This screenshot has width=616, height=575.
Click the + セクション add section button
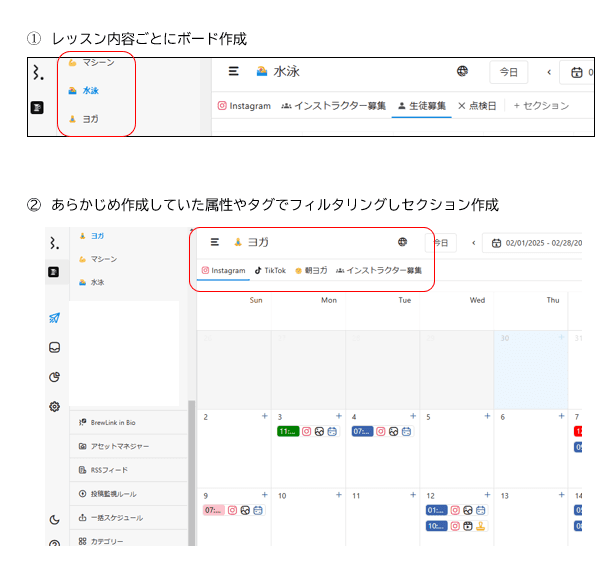pos(541,106)
